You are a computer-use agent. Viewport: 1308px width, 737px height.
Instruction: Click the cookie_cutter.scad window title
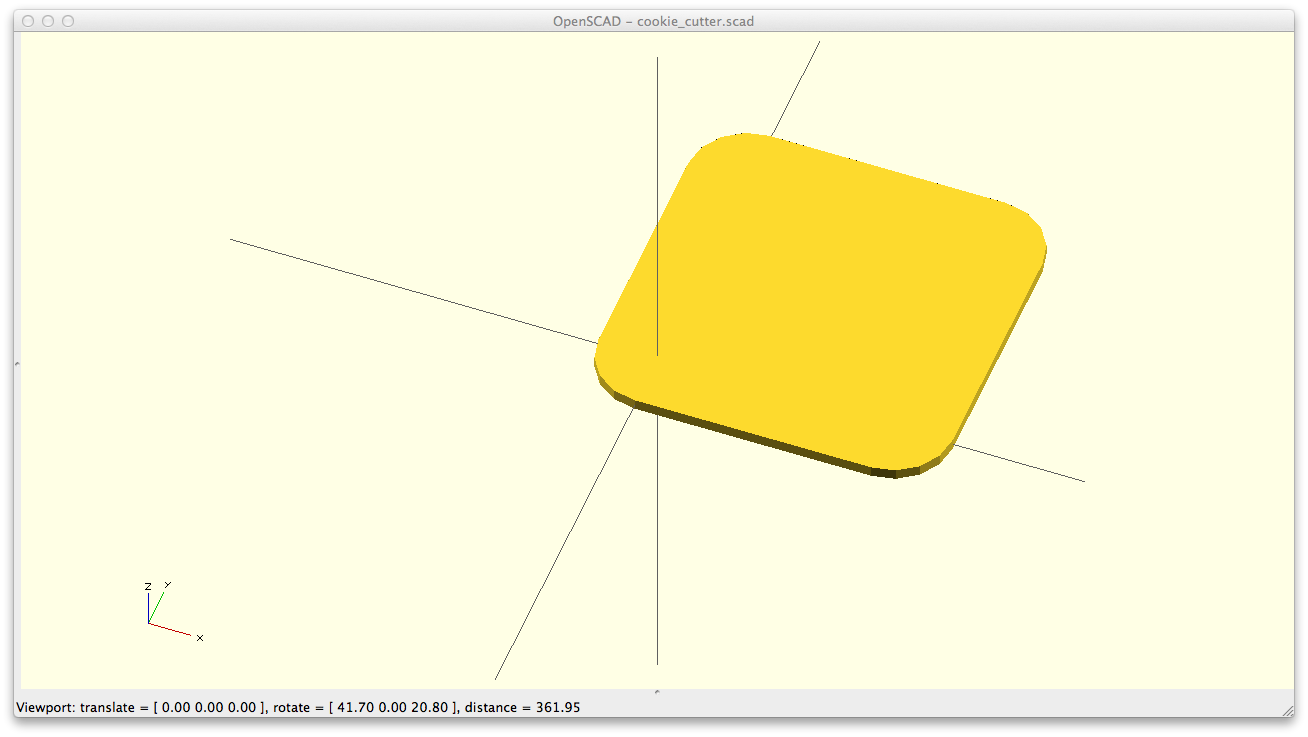coord(654,21)
